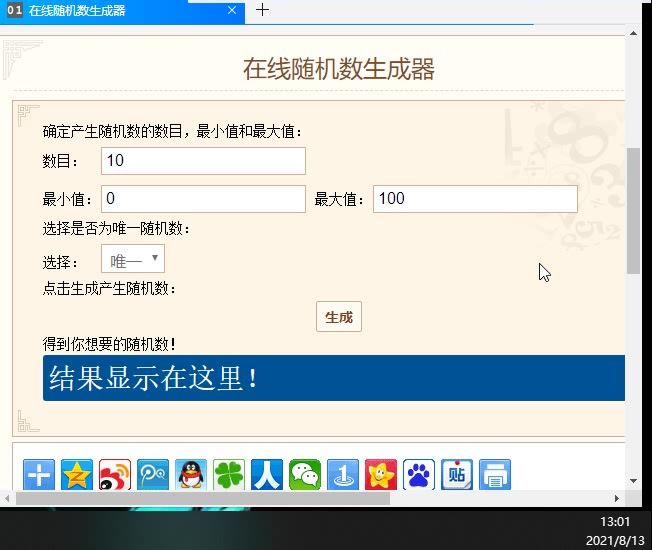The width and height of the screenshot is (652, 550).
Task: Select the 在线随机数生成器 browser tab
Action: (122, 11)
